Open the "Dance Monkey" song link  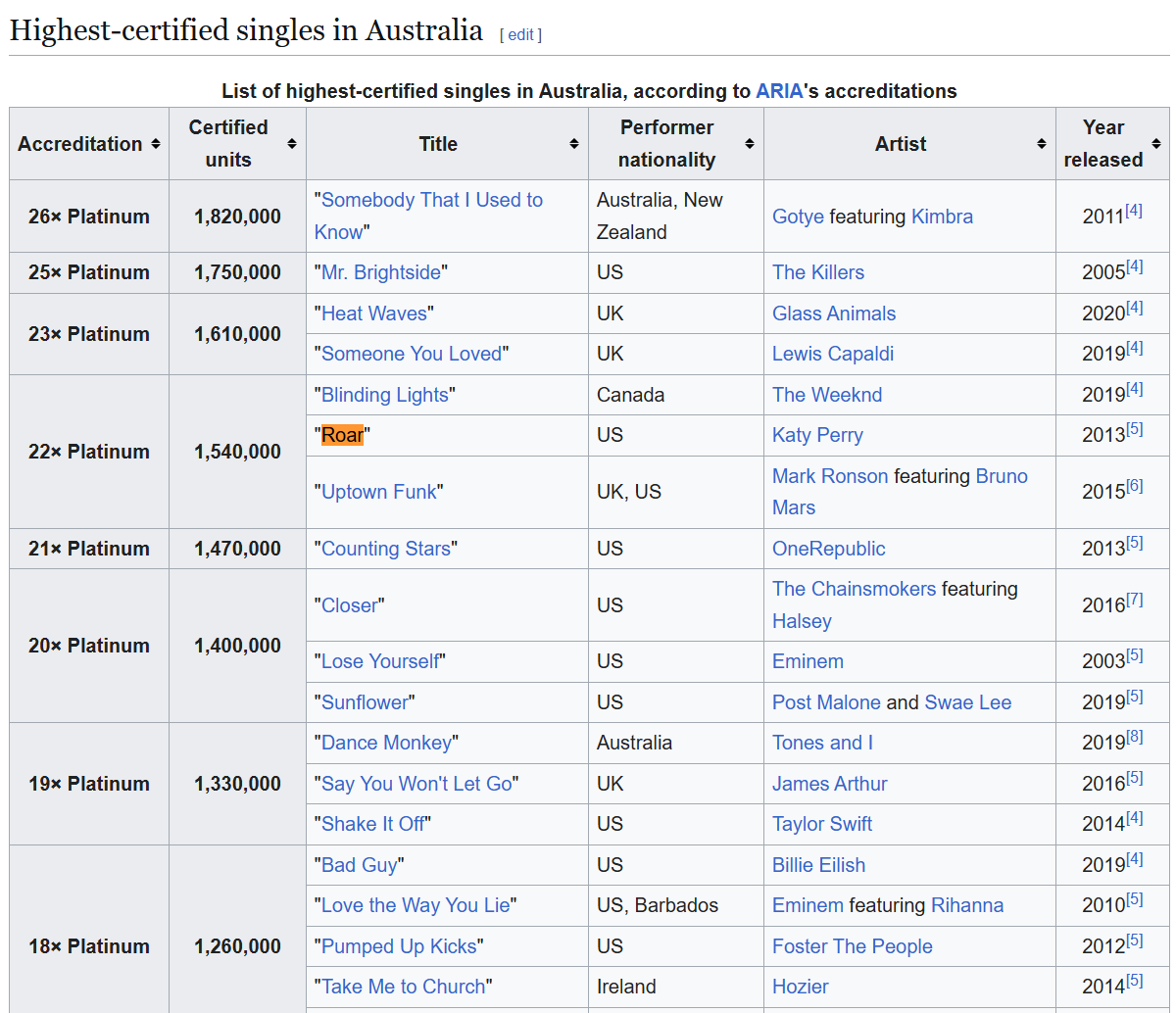coord(386,743)
